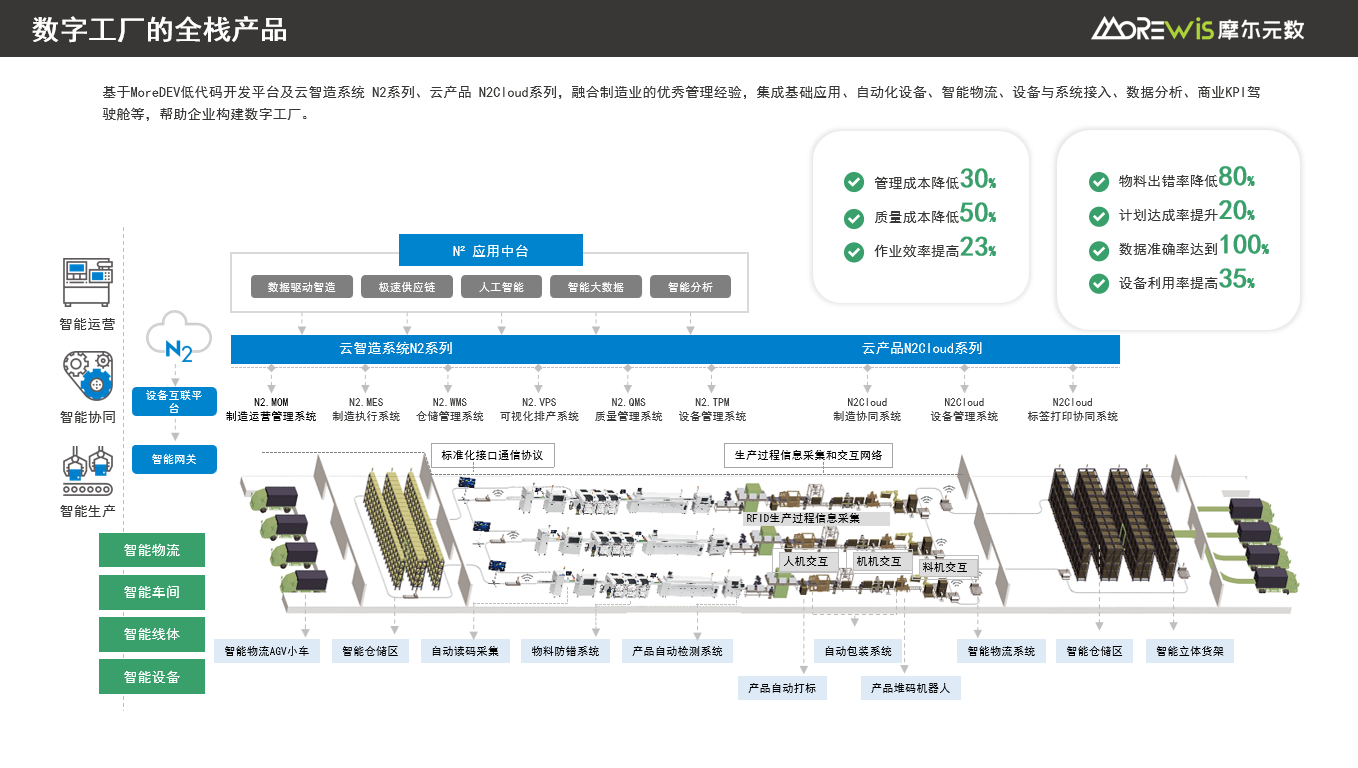The image size is (1358, 768).
Task: Click the 智能分析 button
Action: coord(690,287)
